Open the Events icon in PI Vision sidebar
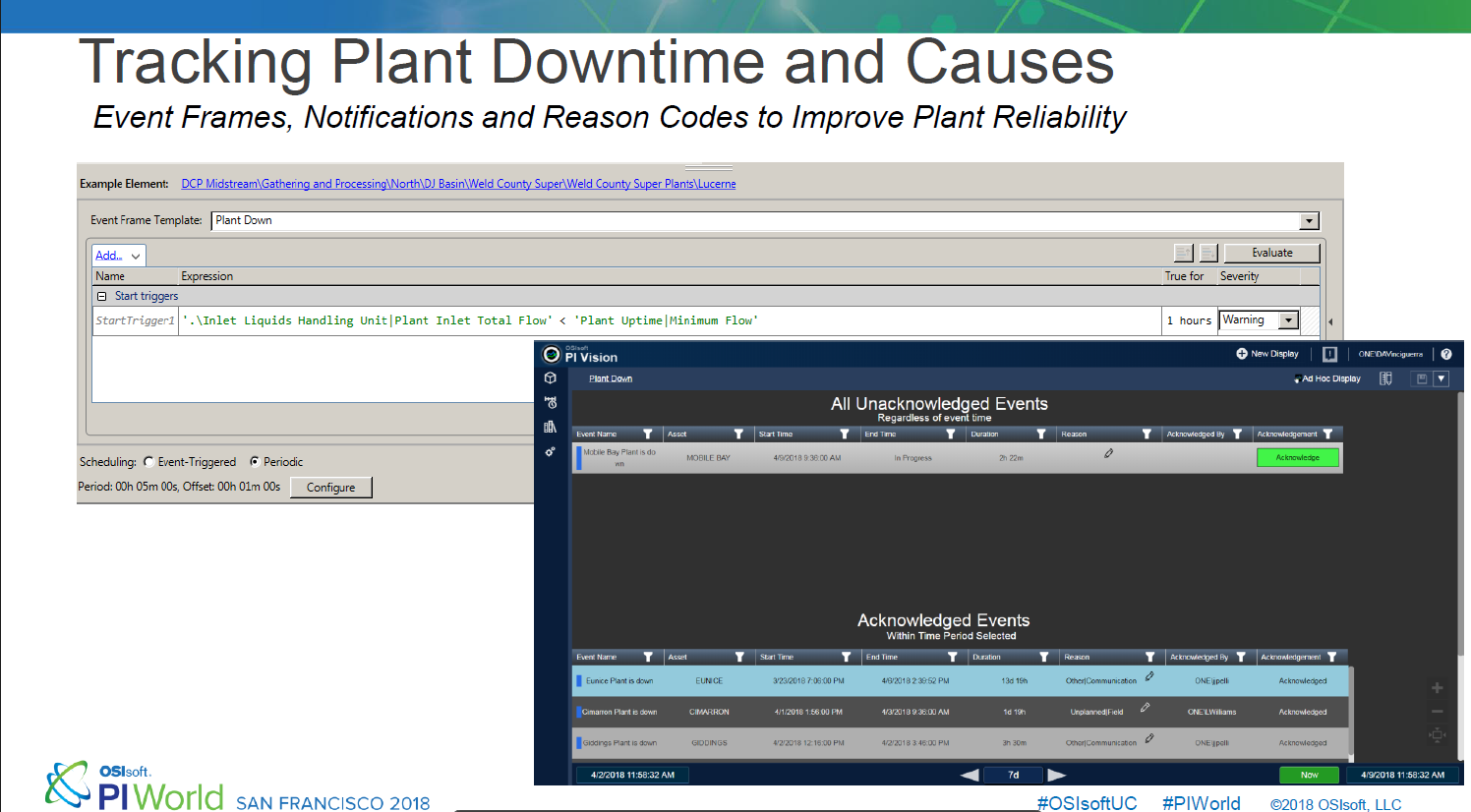 coord(551,402)
